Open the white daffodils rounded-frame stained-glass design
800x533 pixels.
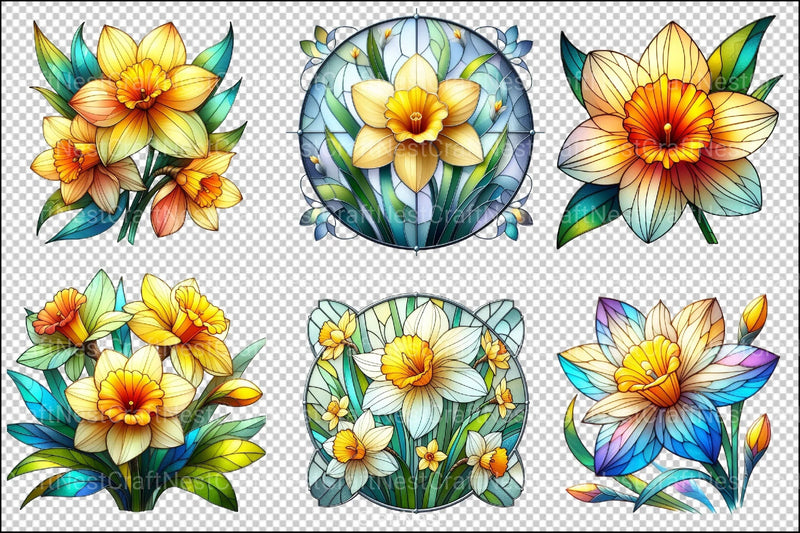point(416,402)
